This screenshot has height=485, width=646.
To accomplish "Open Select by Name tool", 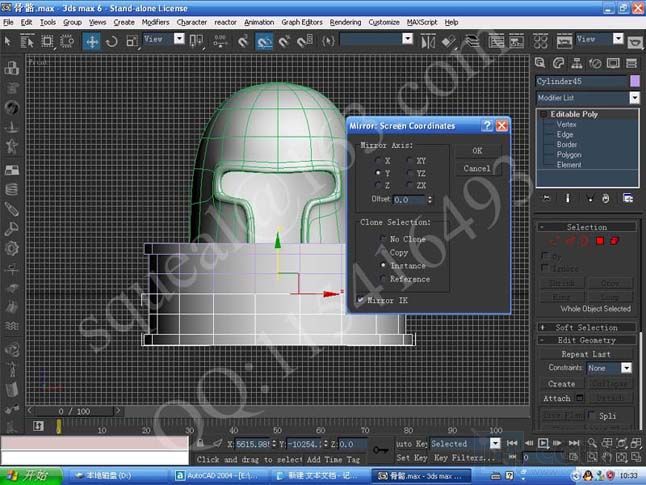I will pos(27,42).
